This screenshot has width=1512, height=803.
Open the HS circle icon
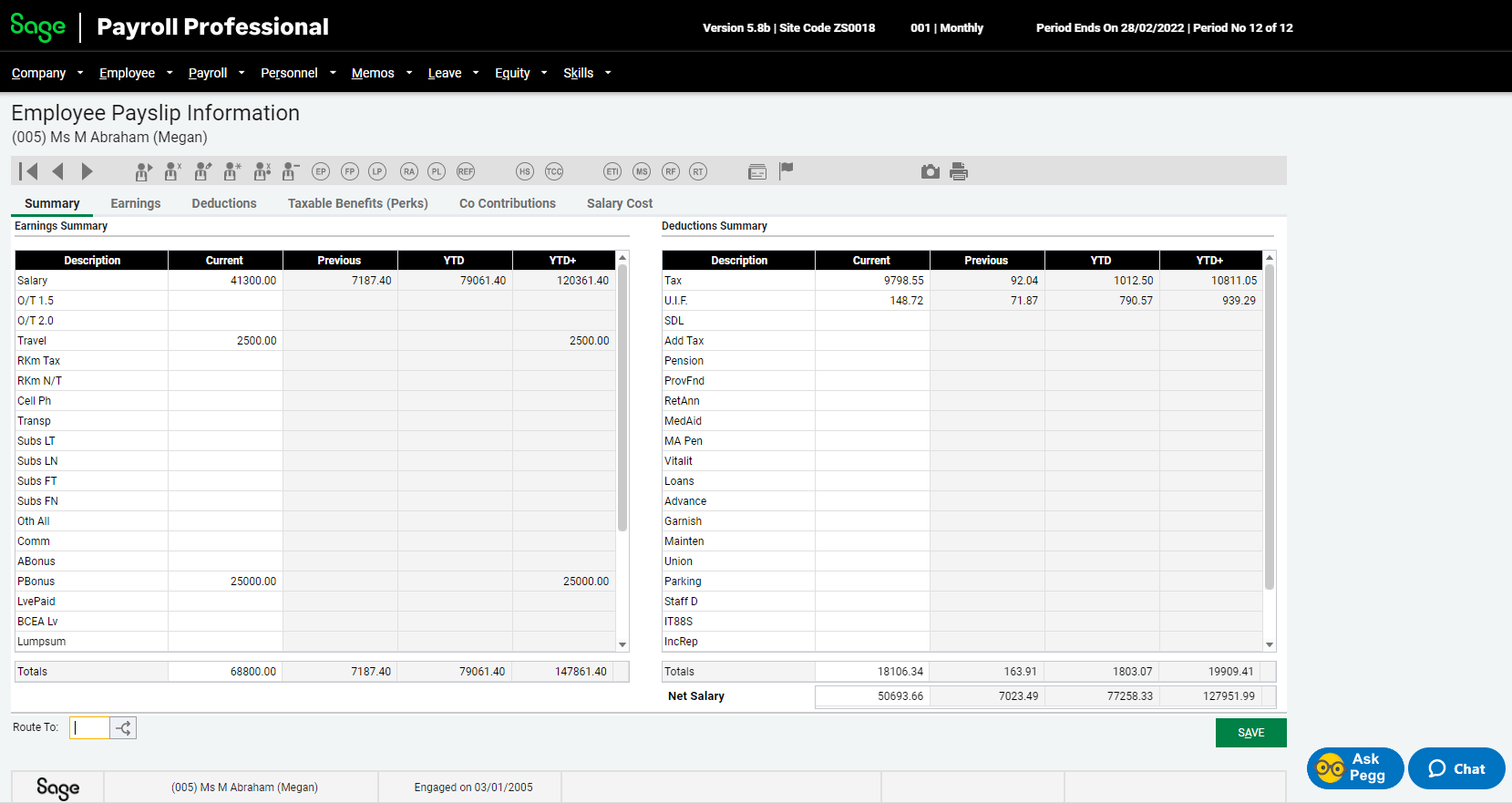click(525, 171)
